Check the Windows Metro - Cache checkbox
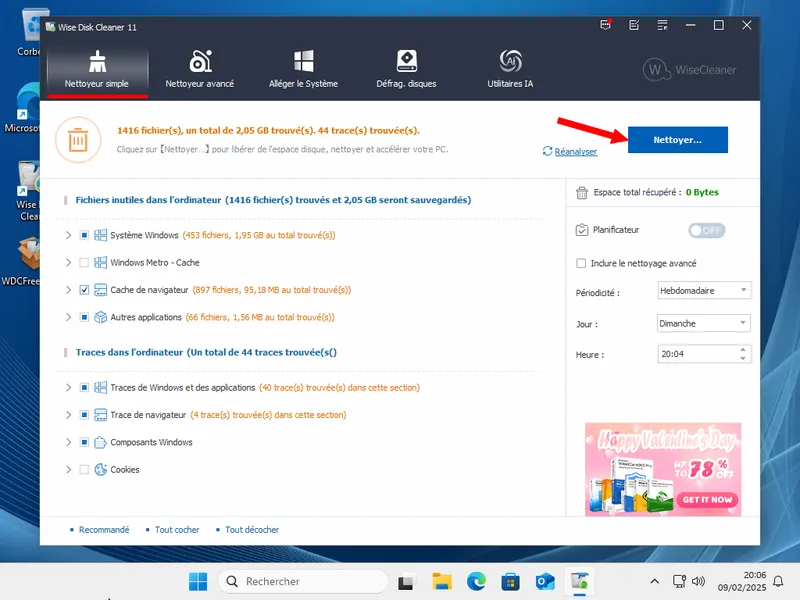 [x=84, y=263]
